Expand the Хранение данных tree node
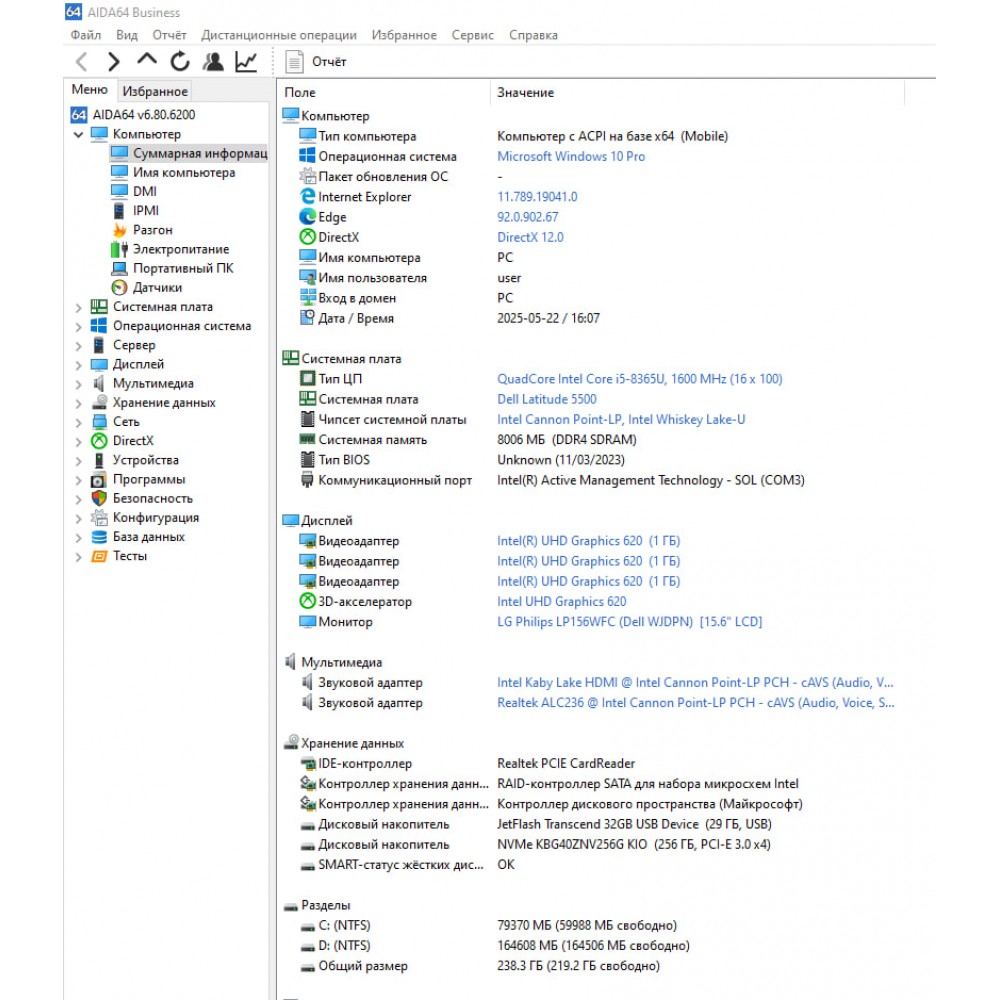The height and width of the screenshot is (1000, 1000). pyautogui.click(x=78, y=403)
